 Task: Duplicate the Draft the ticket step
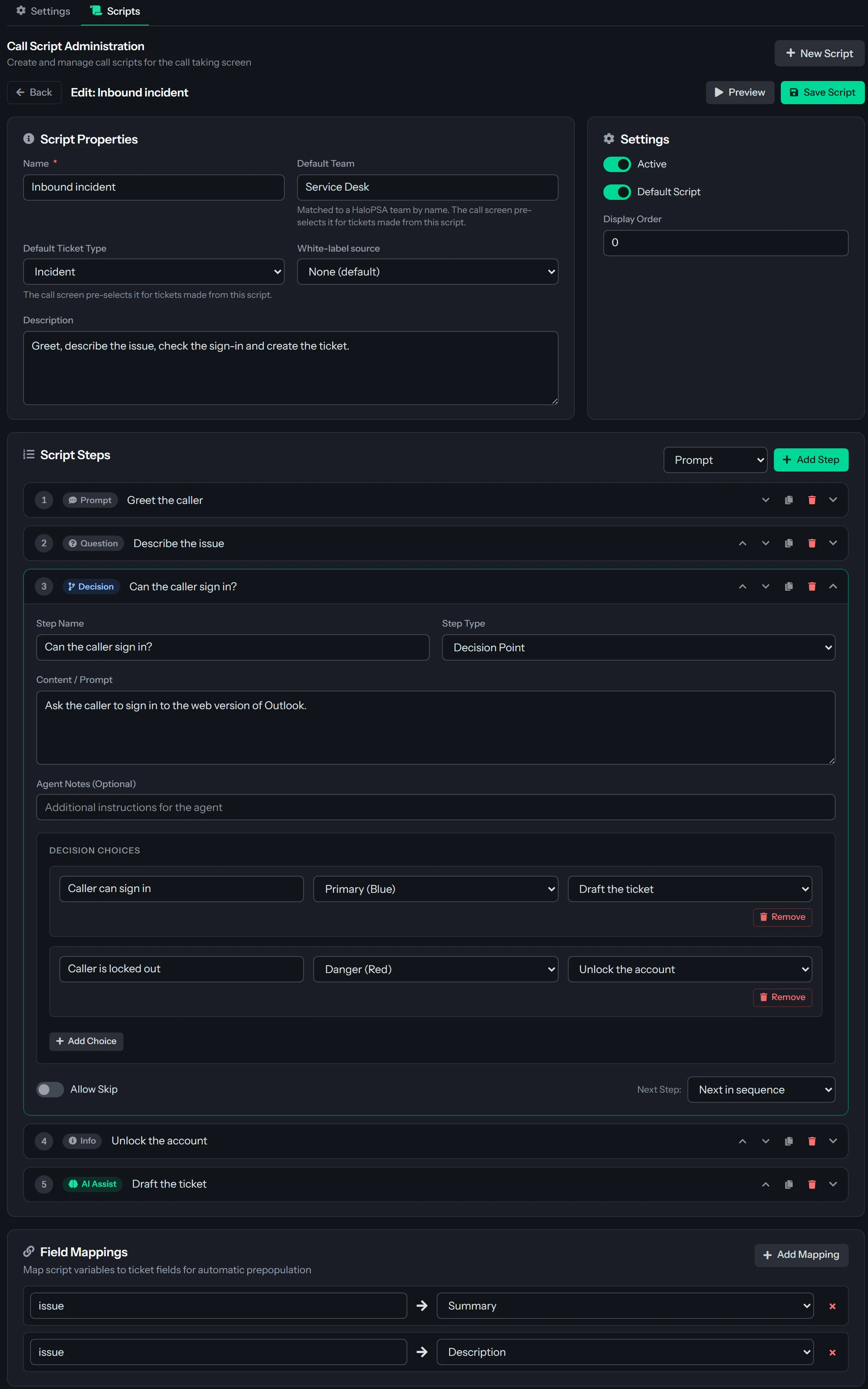[x=789, y=1184]
